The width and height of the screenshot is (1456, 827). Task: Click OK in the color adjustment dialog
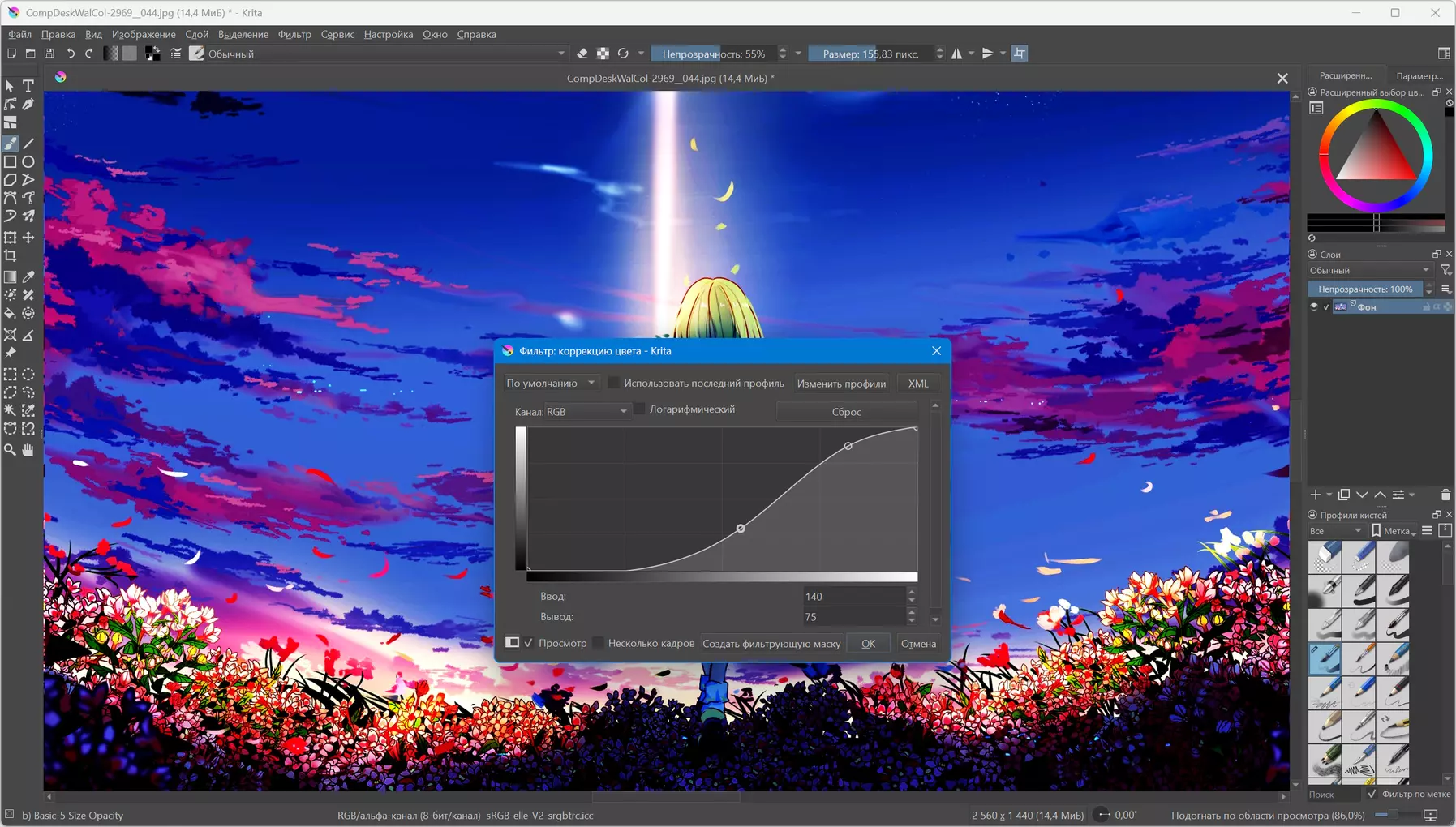point(868,644)
